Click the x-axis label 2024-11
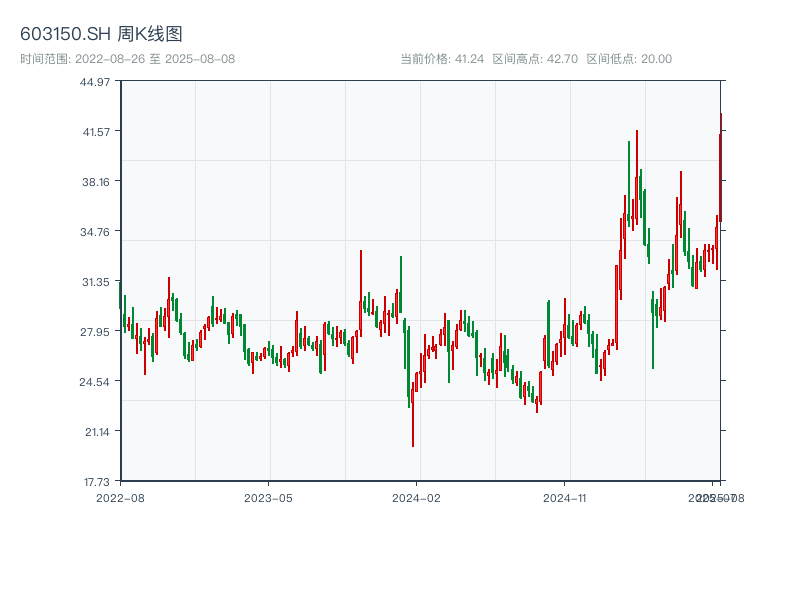The image size is (800, 600). pyautogui.click(x=564, y=498)
